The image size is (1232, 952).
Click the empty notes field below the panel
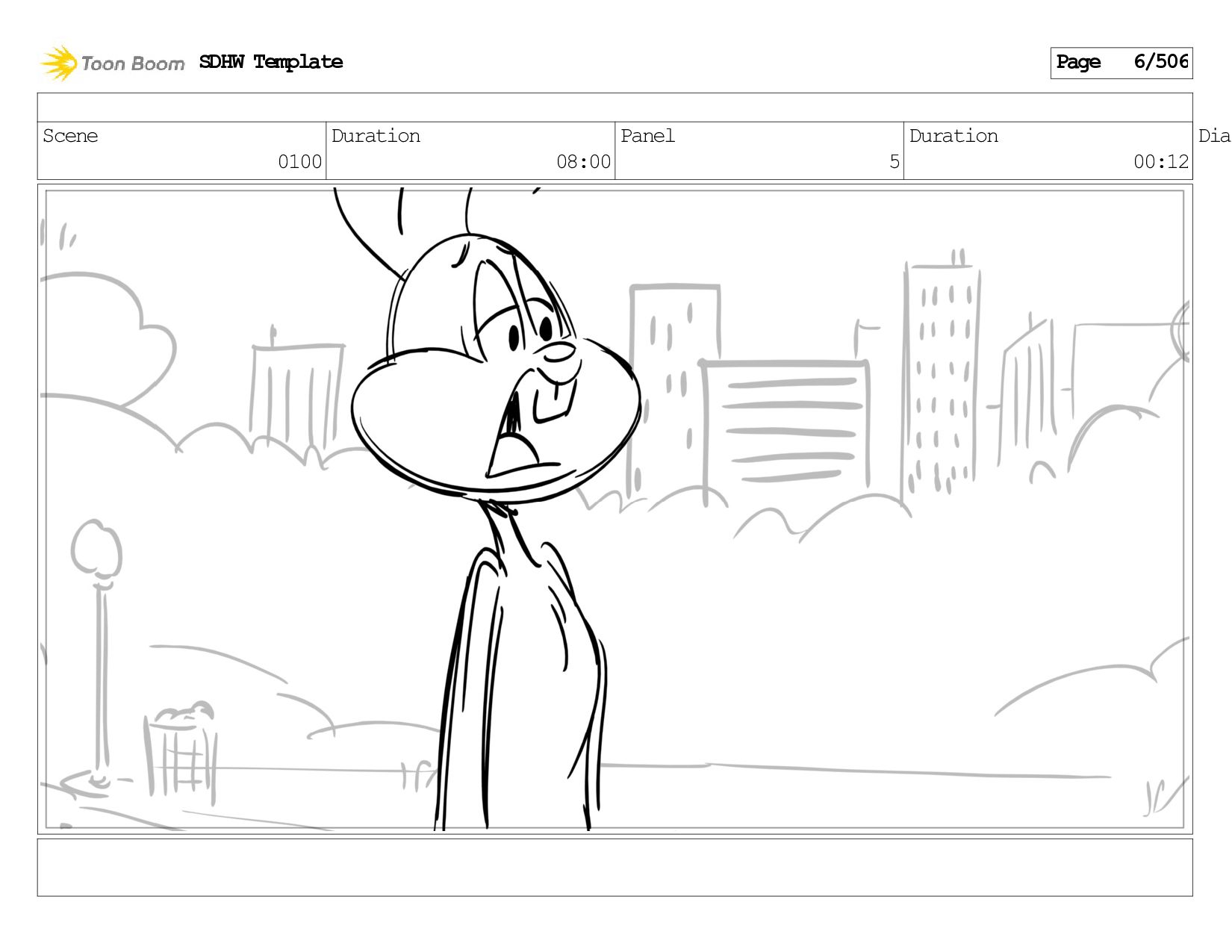(615, 868)
